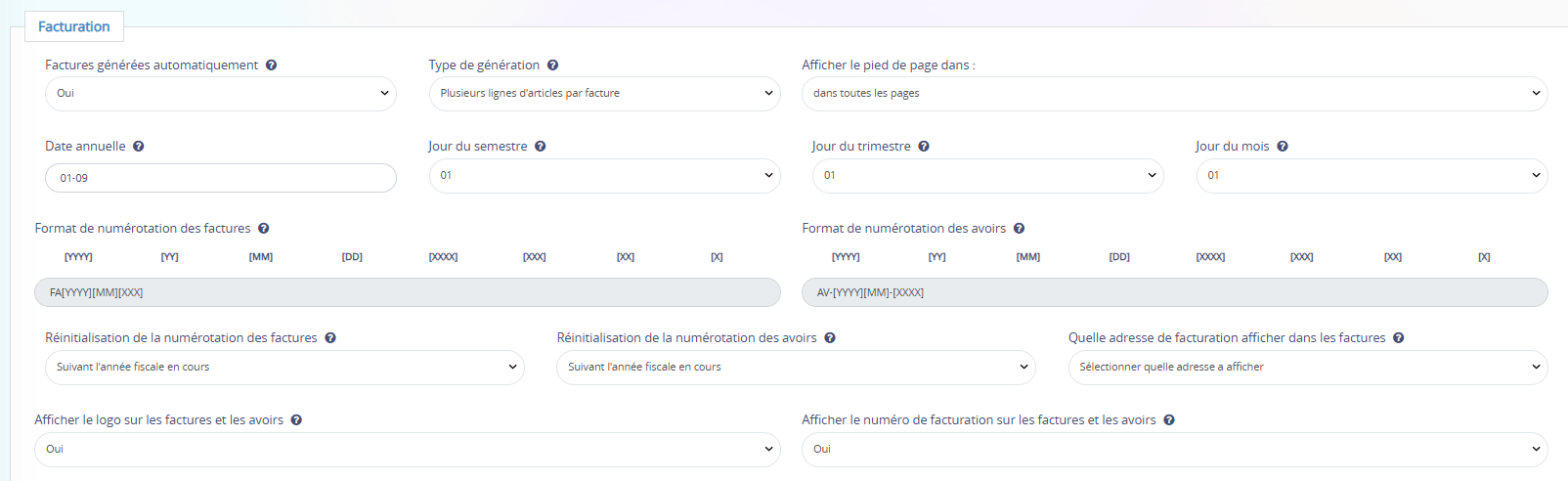
Task: Click the Date annuelle help icon
Action: [138, 147]
